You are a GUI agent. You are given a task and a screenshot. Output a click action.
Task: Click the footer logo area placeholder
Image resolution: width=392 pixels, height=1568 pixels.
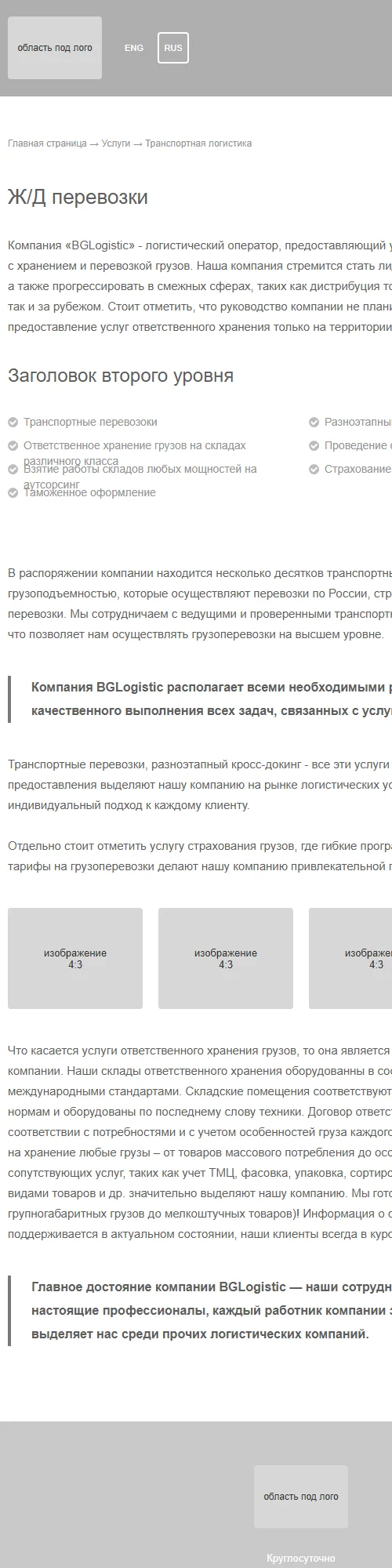click(x=301, y=1496)
